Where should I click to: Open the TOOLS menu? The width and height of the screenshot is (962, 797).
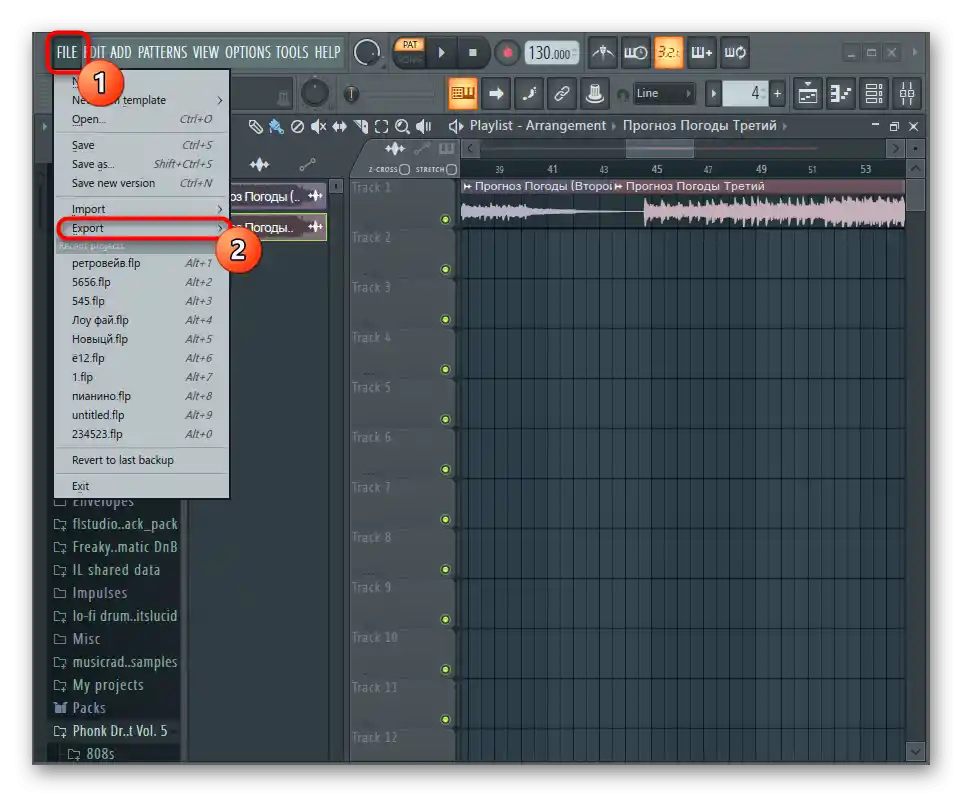pos(292,52)
